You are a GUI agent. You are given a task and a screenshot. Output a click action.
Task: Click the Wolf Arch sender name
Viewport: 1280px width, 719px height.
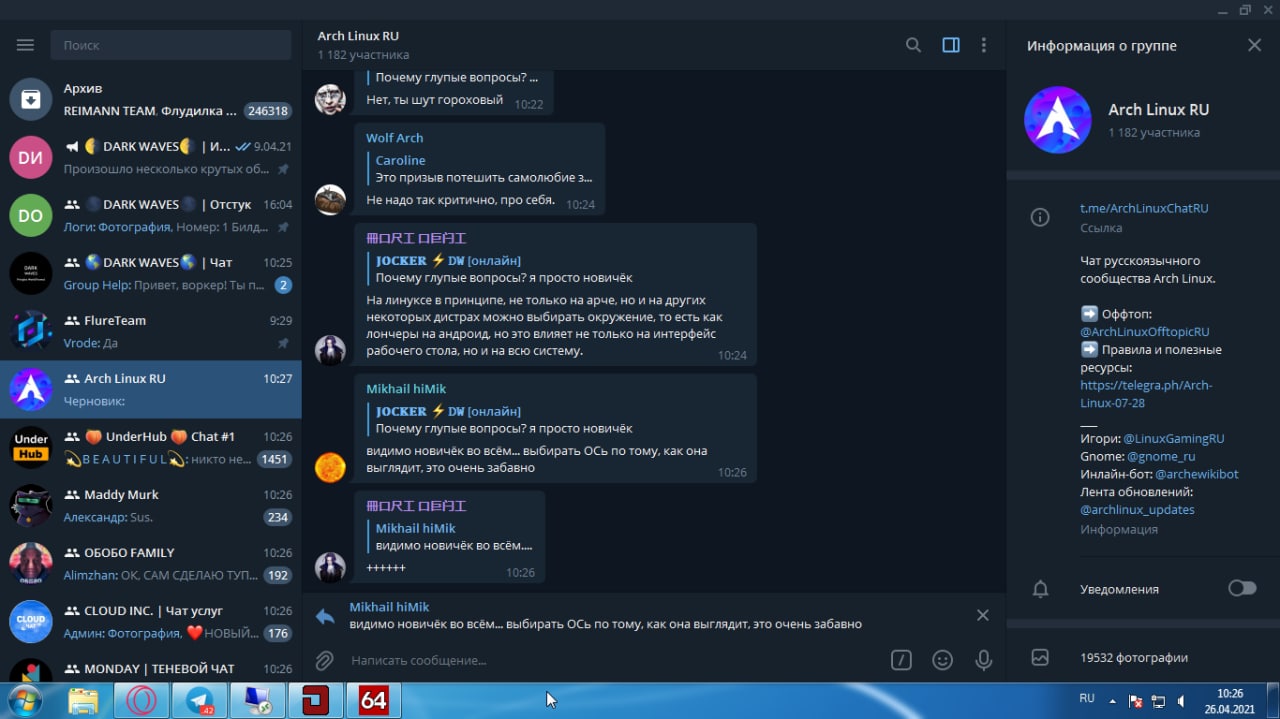point(394,138)
